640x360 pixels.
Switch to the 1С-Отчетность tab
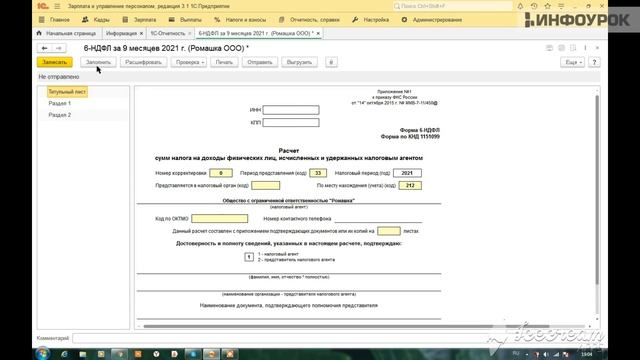tap(167, 33)
